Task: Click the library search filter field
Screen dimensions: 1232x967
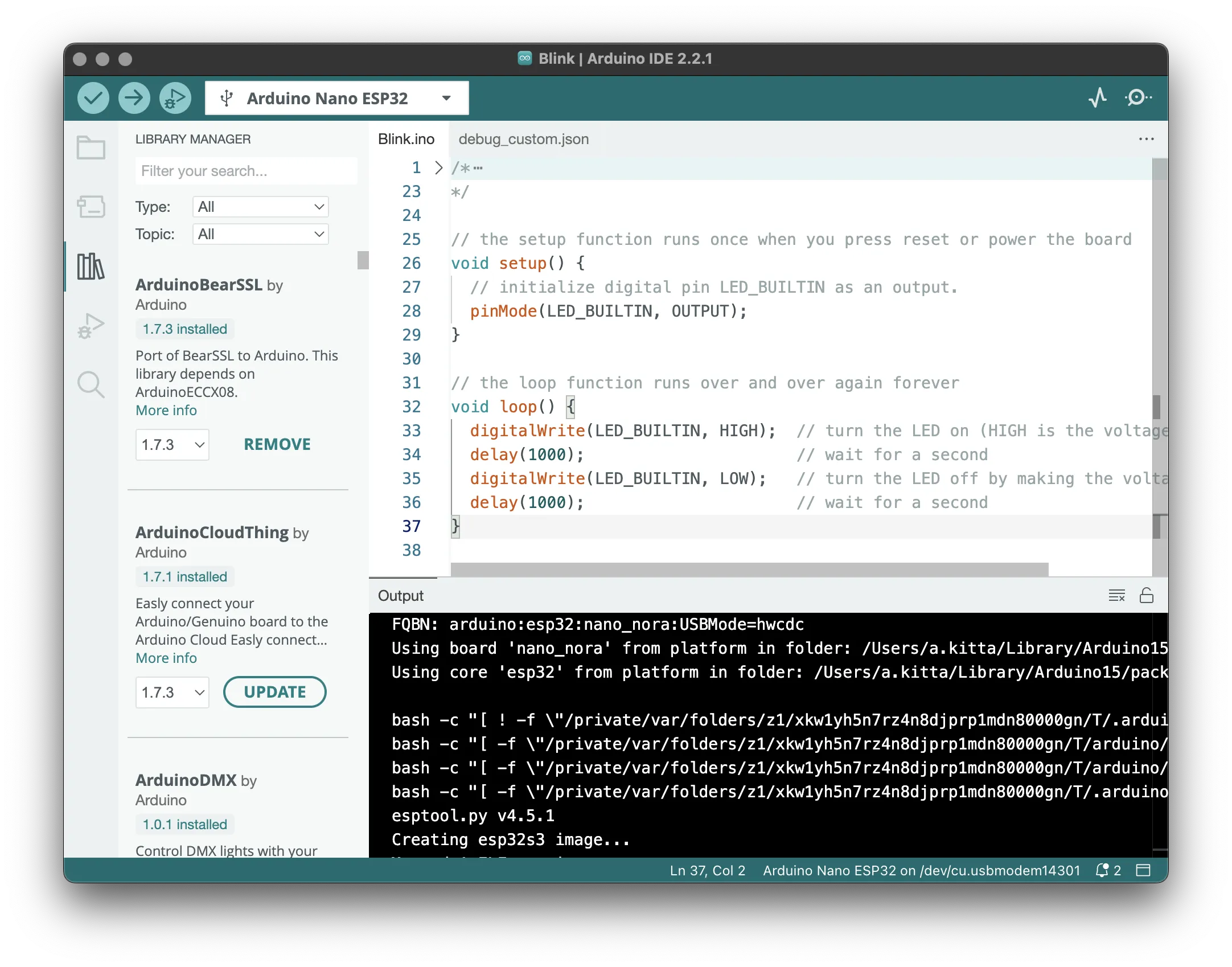Action: pos(246,171)
